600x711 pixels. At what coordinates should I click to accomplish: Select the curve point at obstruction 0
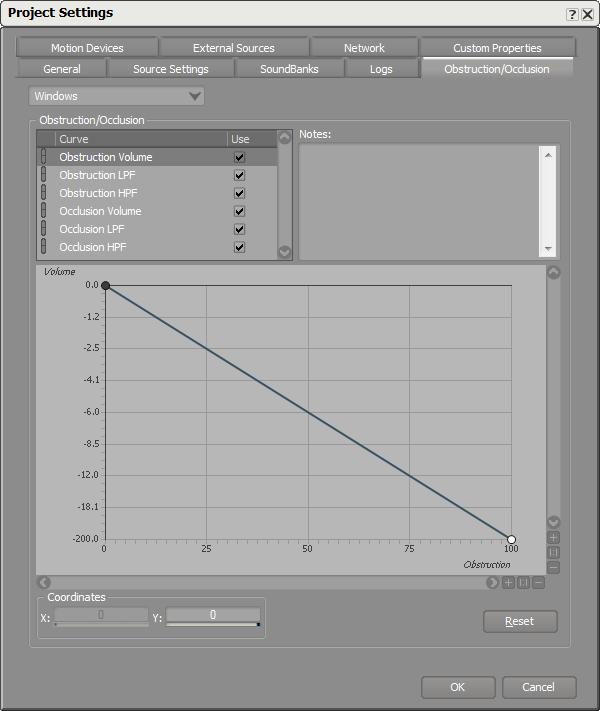pyautogui.click(x=105, y=286)
